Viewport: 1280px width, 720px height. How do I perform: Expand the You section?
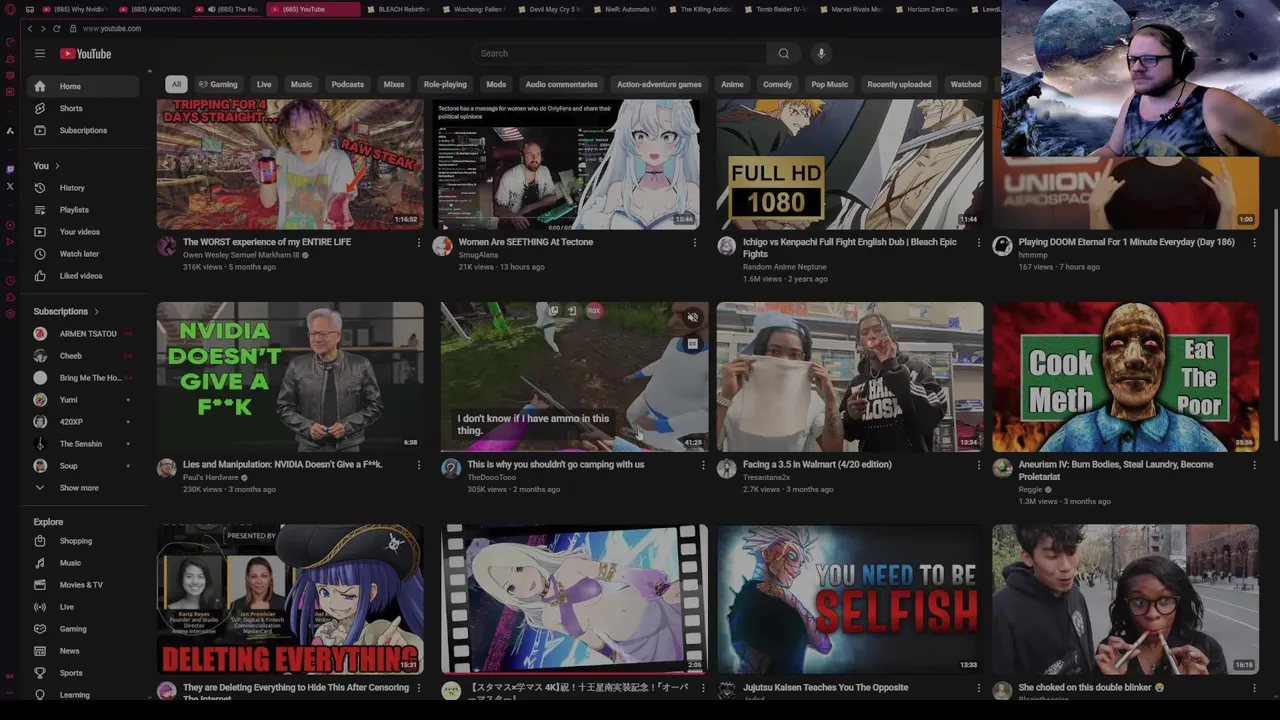pyautogui.click(x=46, y=166)
